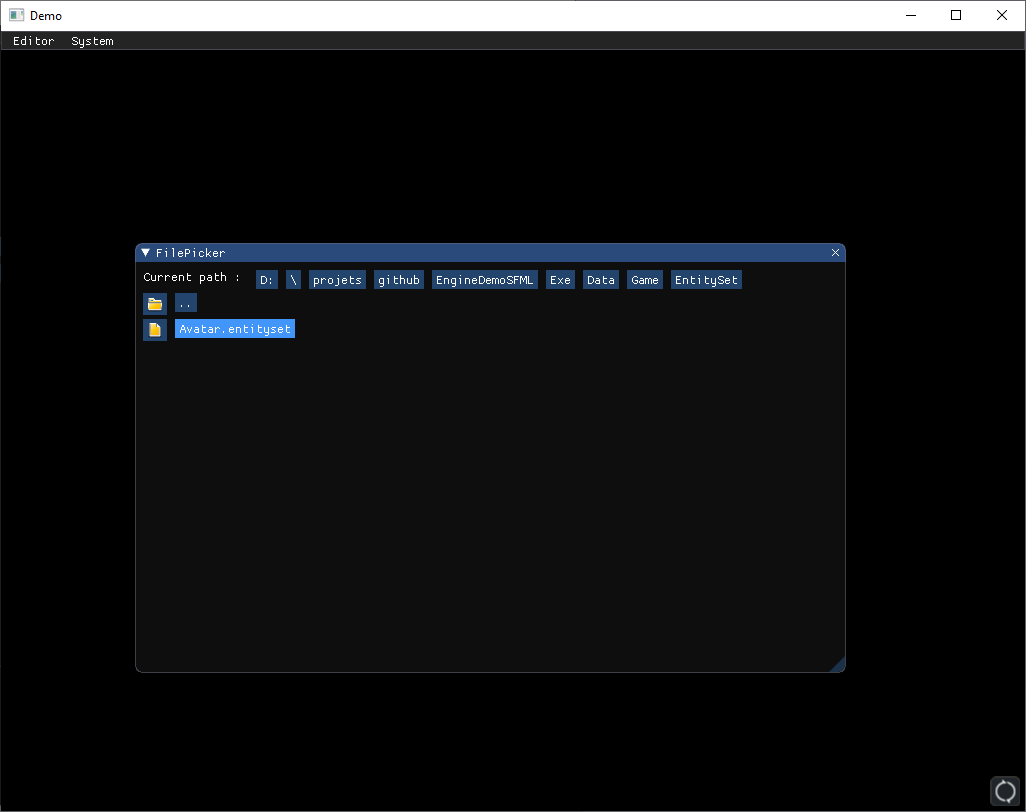Navigate to the Game path segment

645,280
